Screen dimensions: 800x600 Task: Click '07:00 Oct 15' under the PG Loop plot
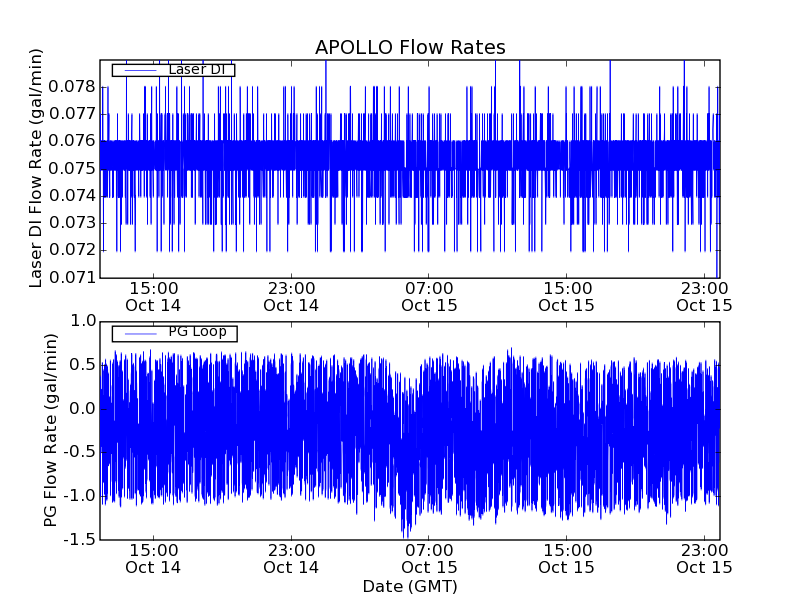pos(429,559)
